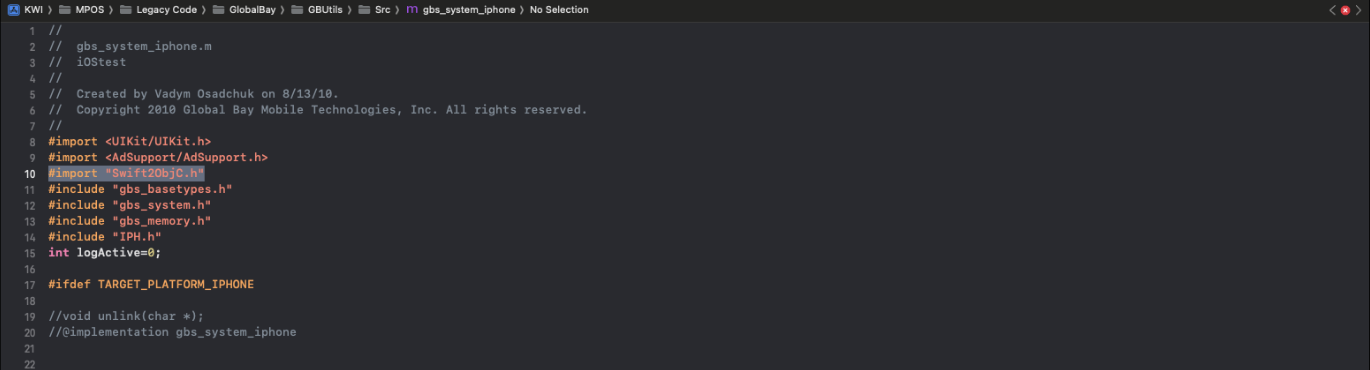Click the purple m file icon

[412, 10]
